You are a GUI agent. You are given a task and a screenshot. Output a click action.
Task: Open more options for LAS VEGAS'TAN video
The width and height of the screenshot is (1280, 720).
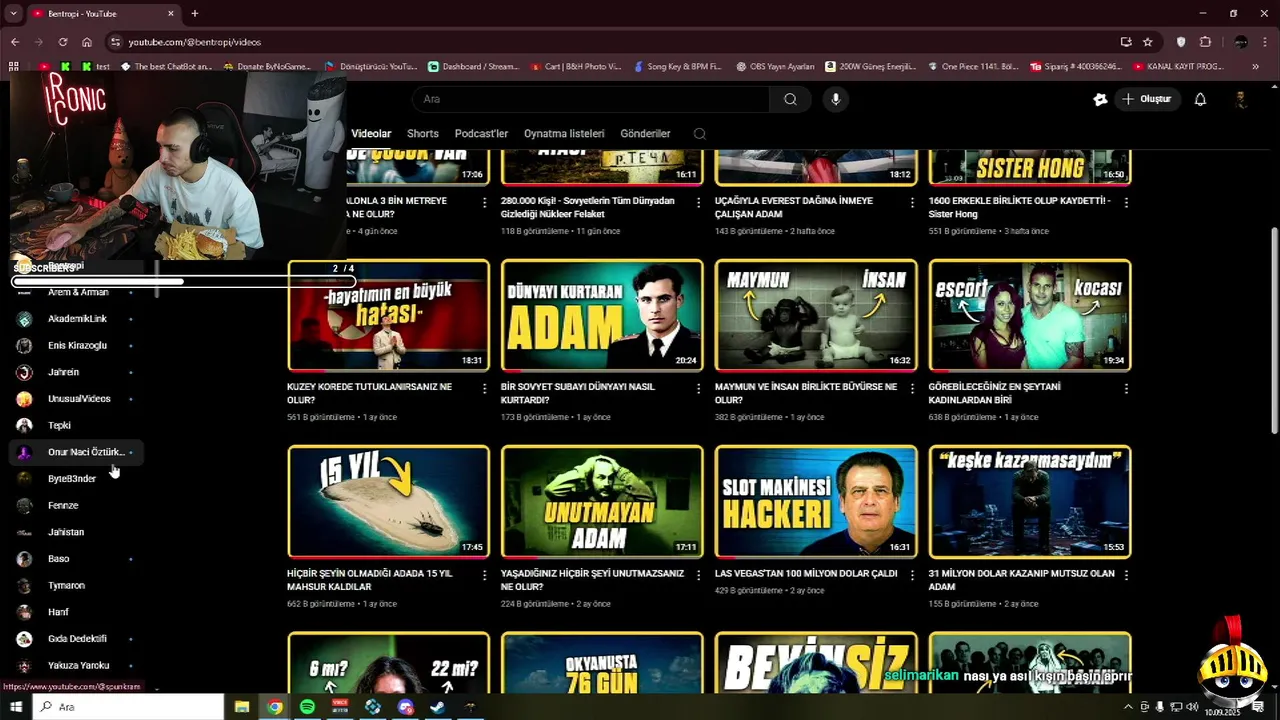pyautogui.click(x=912, y=575)
